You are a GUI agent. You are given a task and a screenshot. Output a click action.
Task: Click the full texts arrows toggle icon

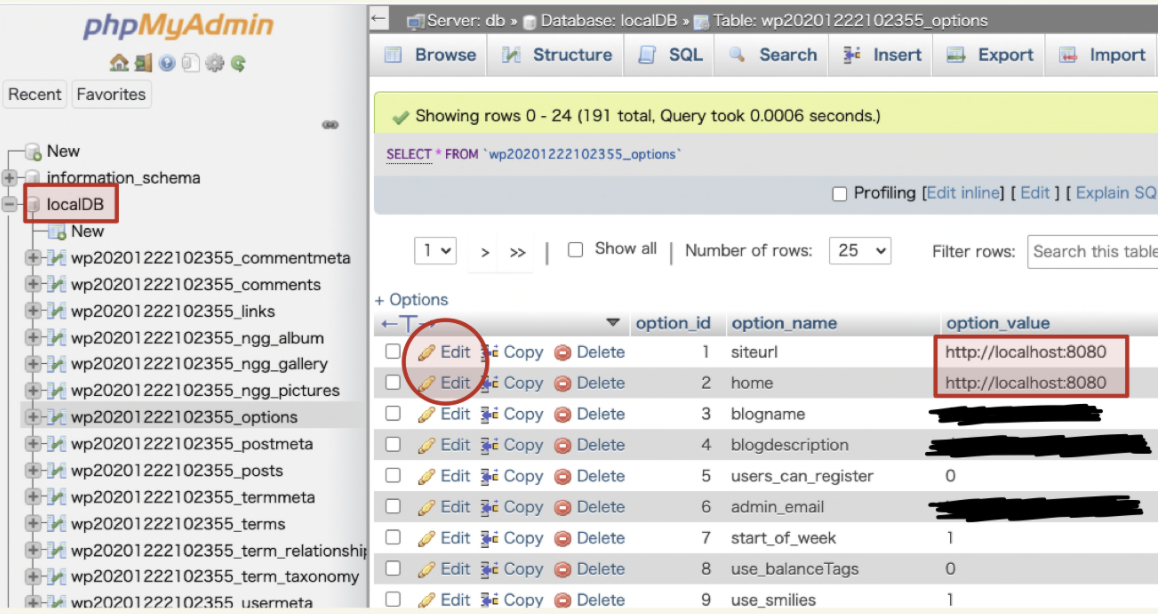[x=408, y=324]
